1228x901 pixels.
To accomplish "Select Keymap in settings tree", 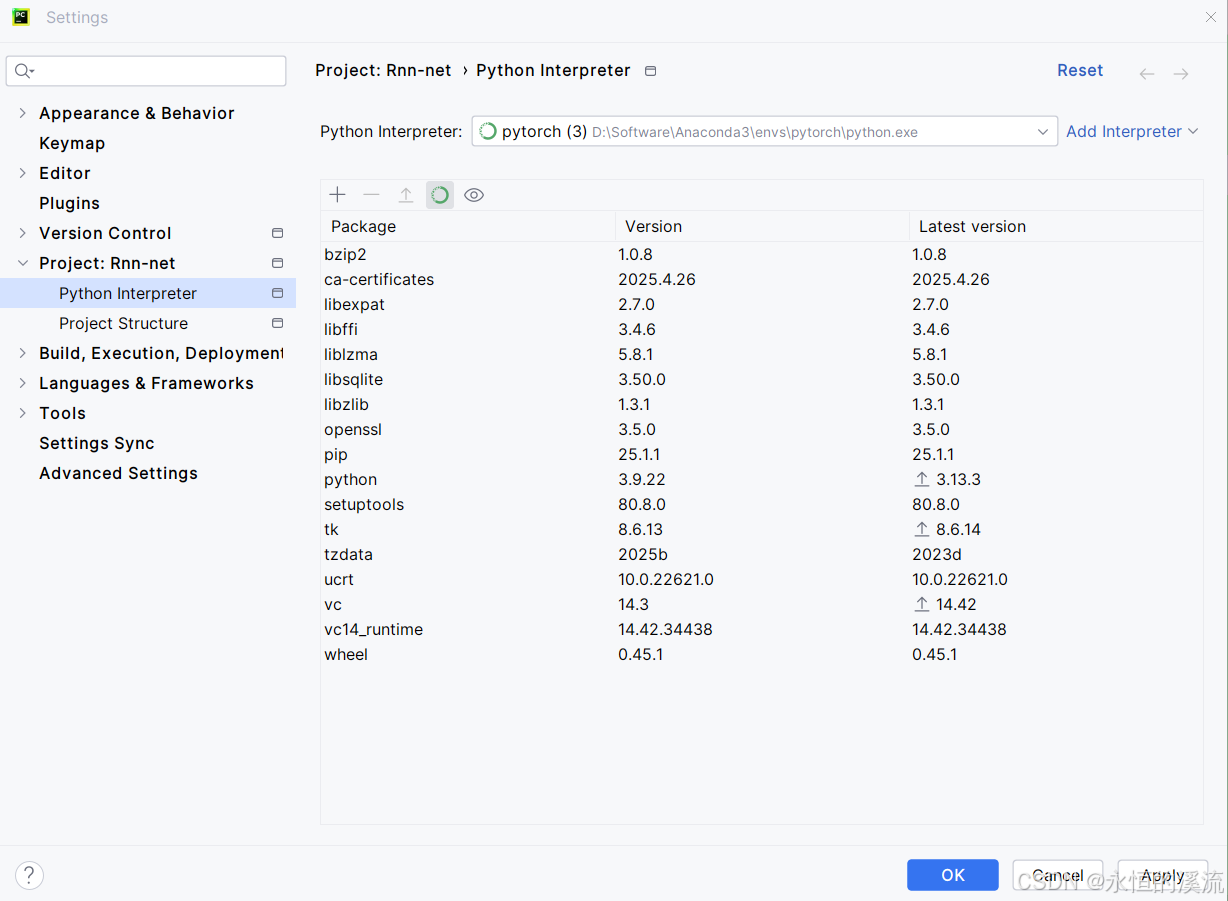I will [72, 143].
